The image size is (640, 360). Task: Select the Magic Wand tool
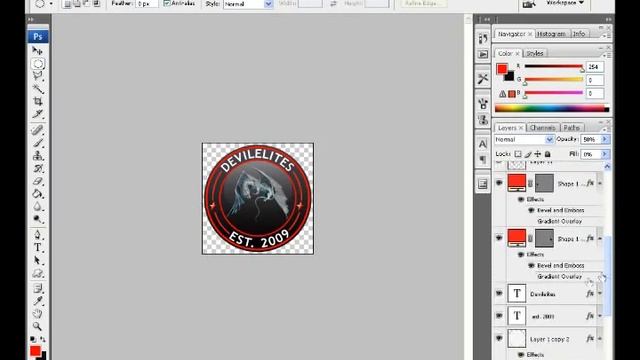(38, 89)
